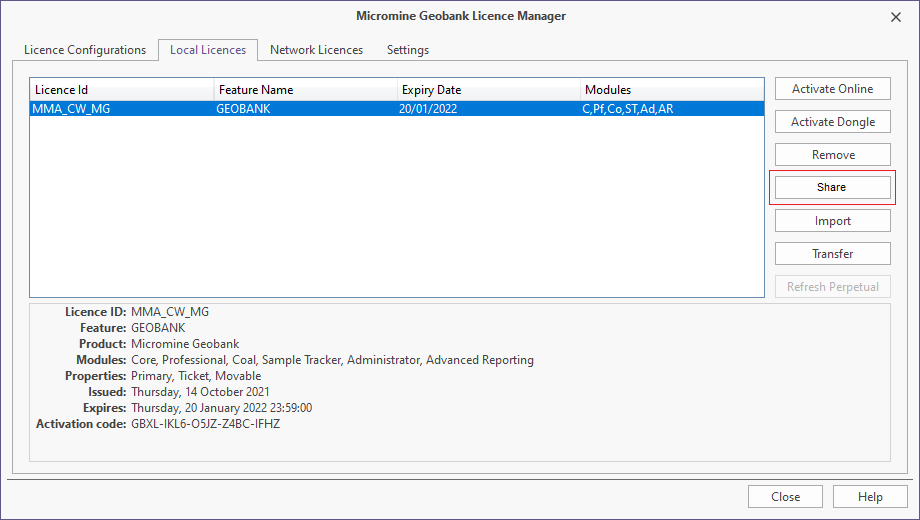Go to the Settings tab
Image resolution: width=920 pixels, height=520 pixels.
(408, 50)
